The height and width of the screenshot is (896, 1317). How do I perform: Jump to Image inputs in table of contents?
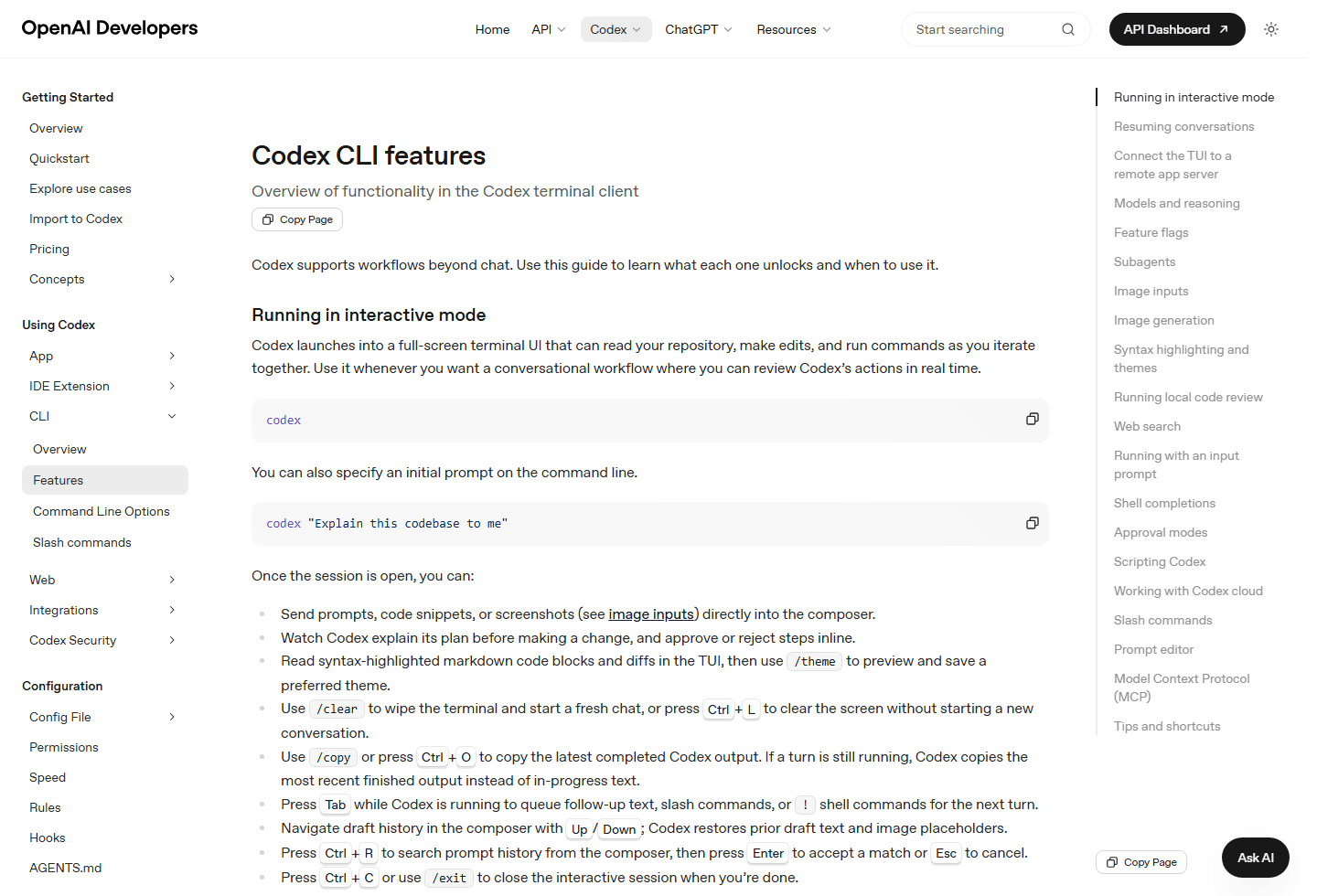(x=1151, y=291)
